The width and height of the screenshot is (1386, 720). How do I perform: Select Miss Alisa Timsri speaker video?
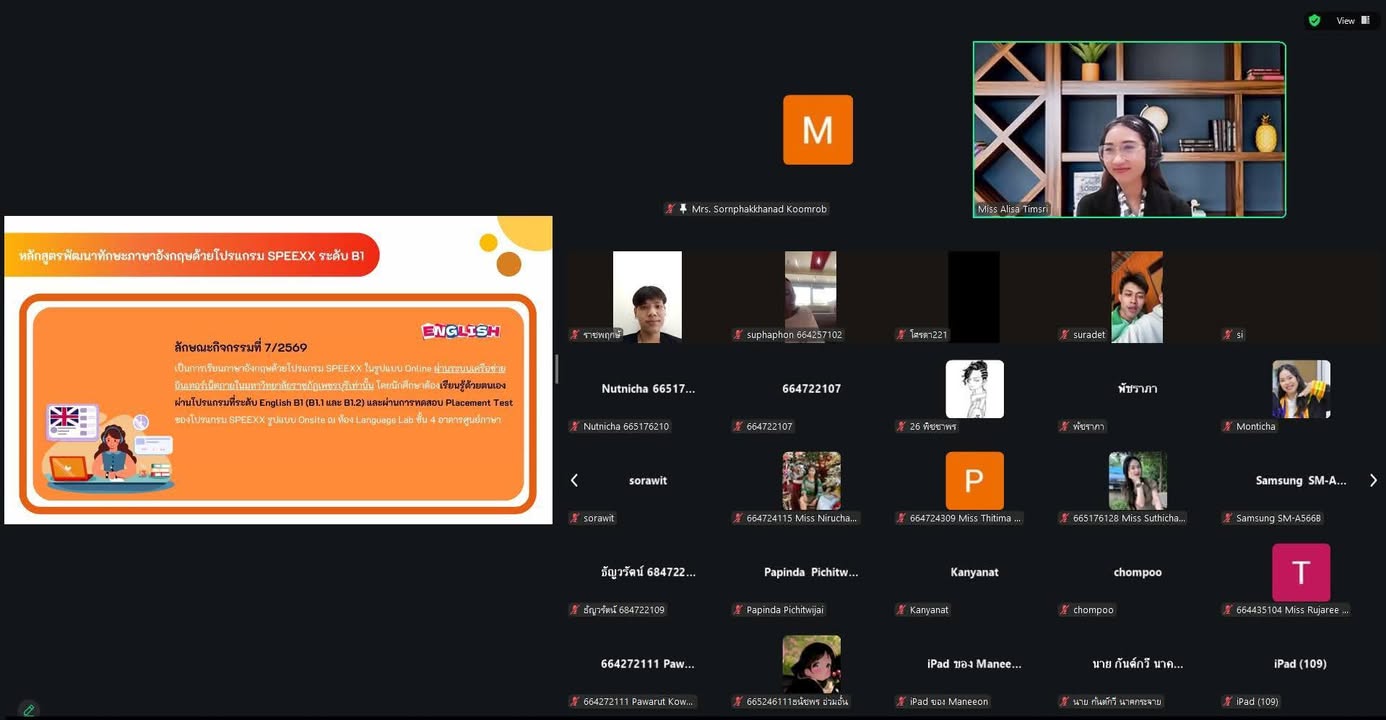coord(1129,129)
